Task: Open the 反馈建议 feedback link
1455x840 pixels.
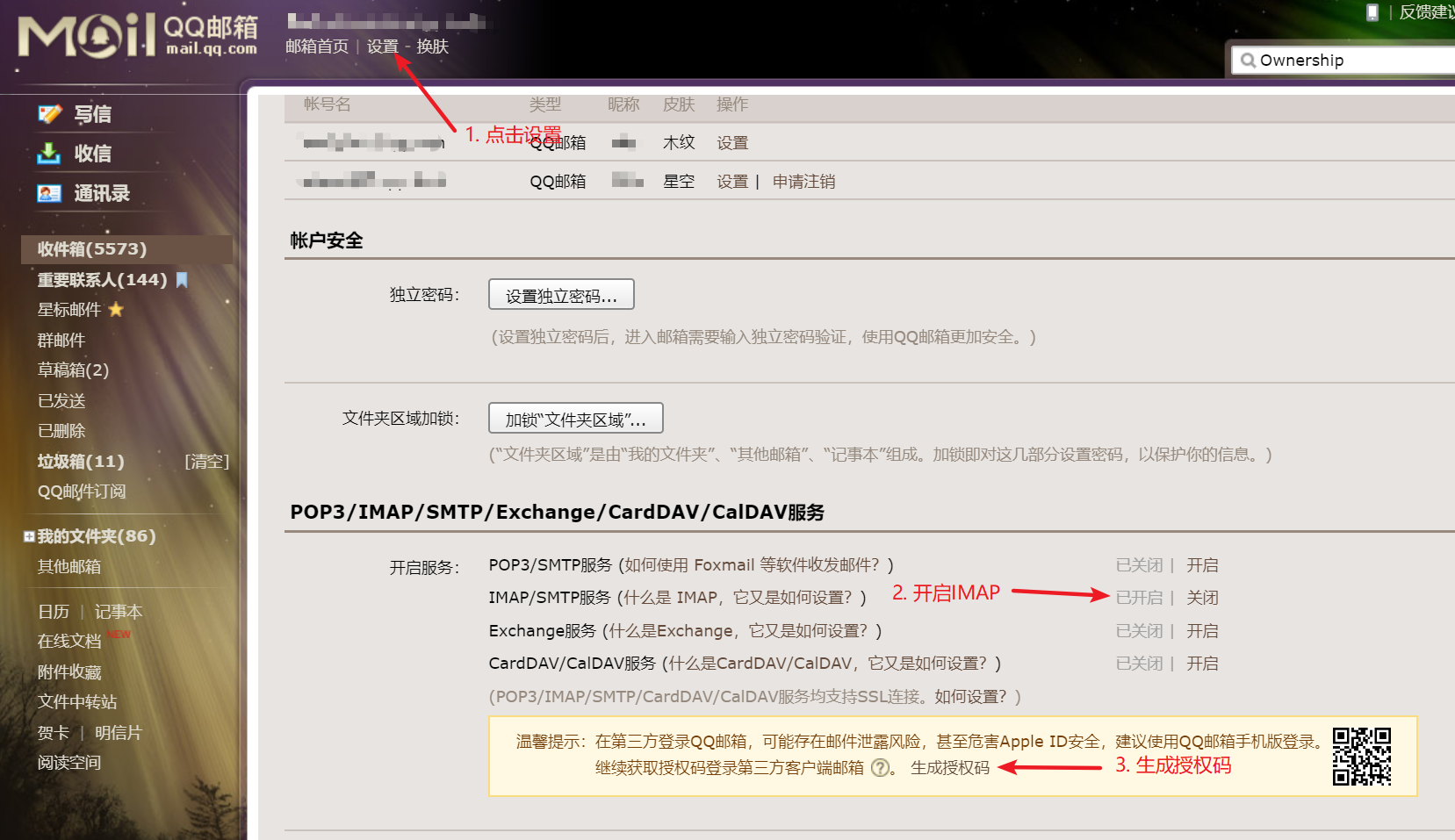Action: tap(1427, 12)
